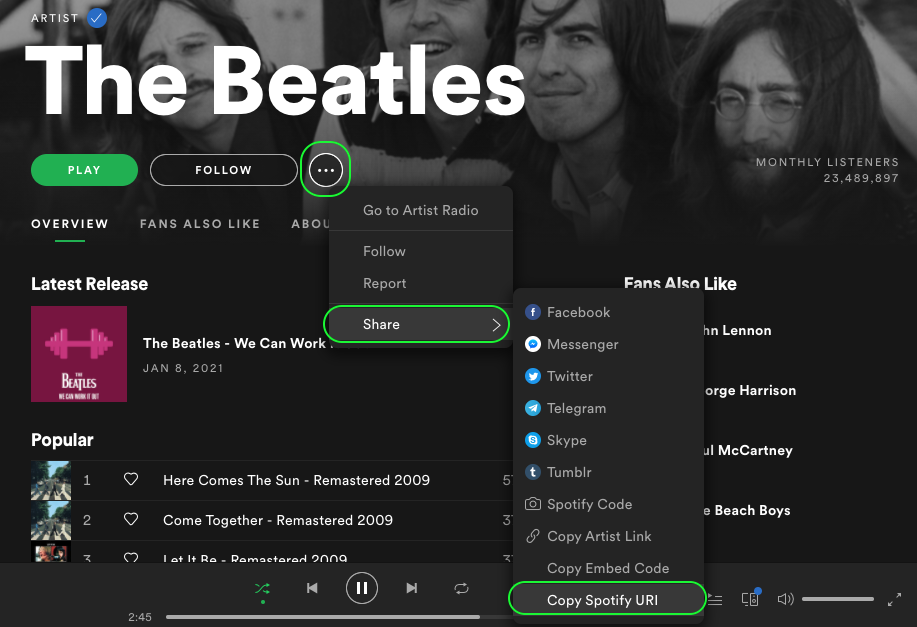Screen dimensions: 917x627
Task: Skip to previous track
Action: pos(312,588)
